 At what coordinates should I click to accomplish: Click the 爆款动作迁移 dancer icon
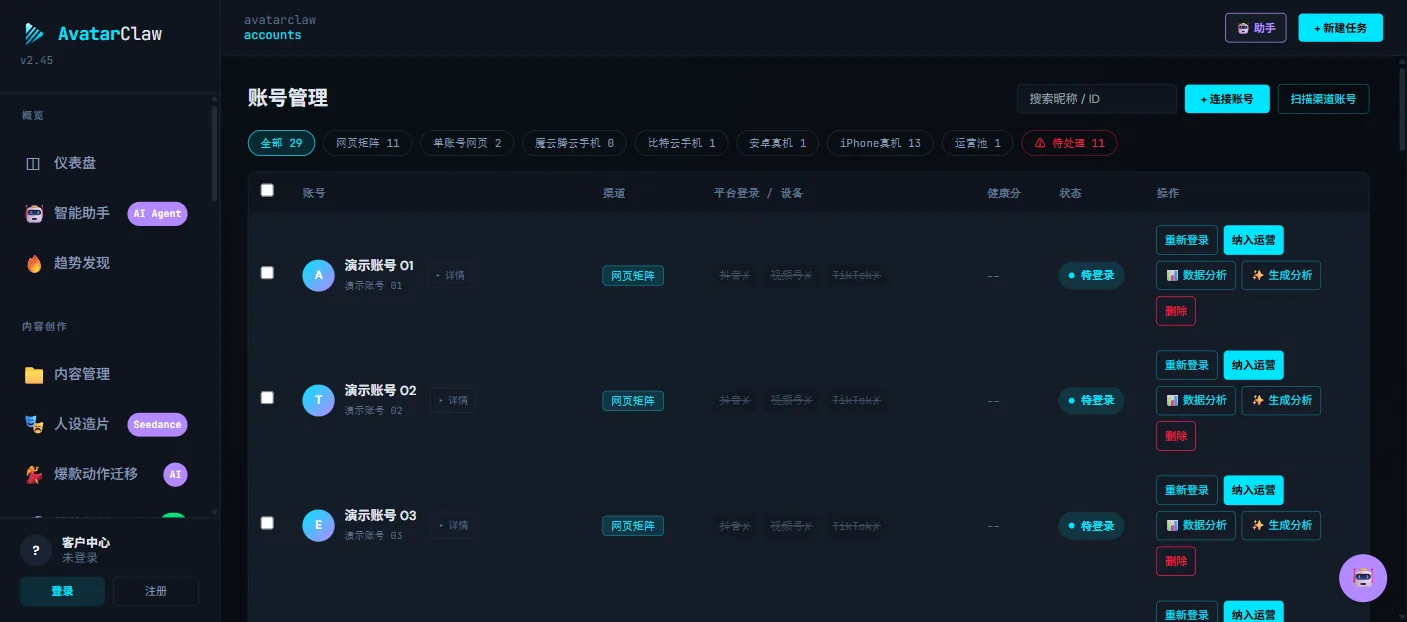34,474
